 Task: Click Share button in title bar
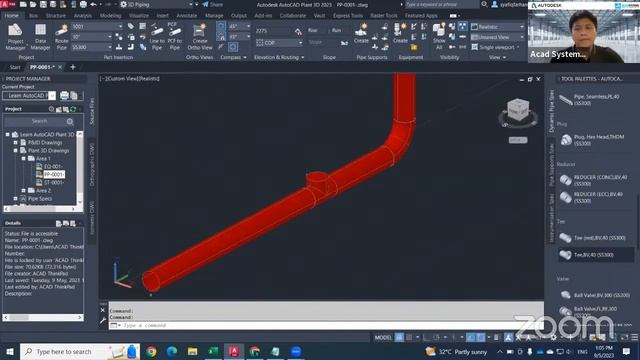pyautogui.click(x=213, y=4)
